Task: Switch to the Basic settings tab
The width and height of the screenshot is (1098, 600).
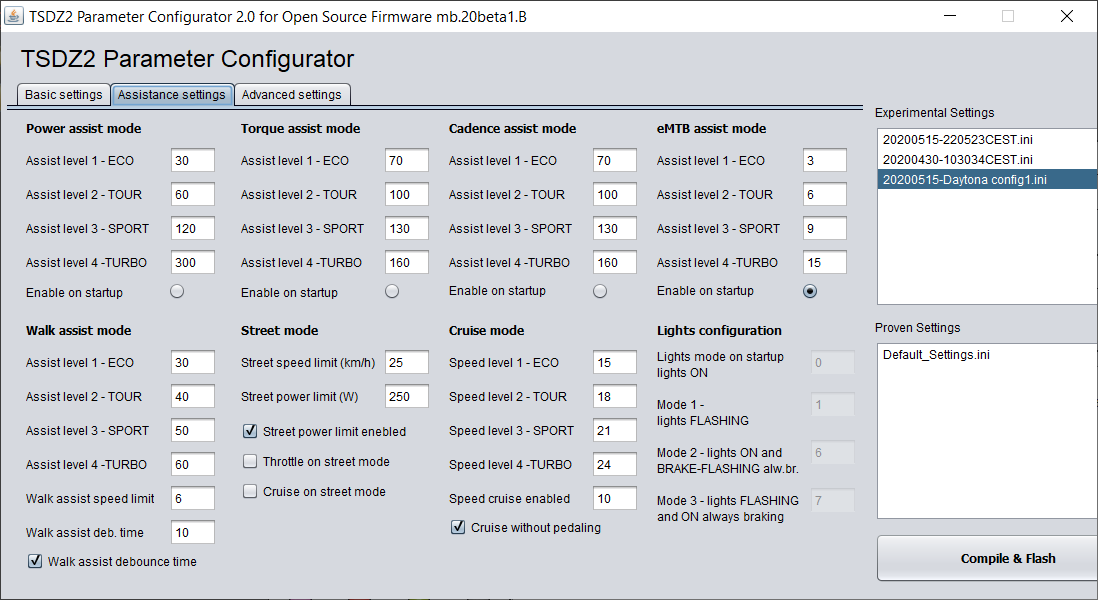Action: (64, 95)
